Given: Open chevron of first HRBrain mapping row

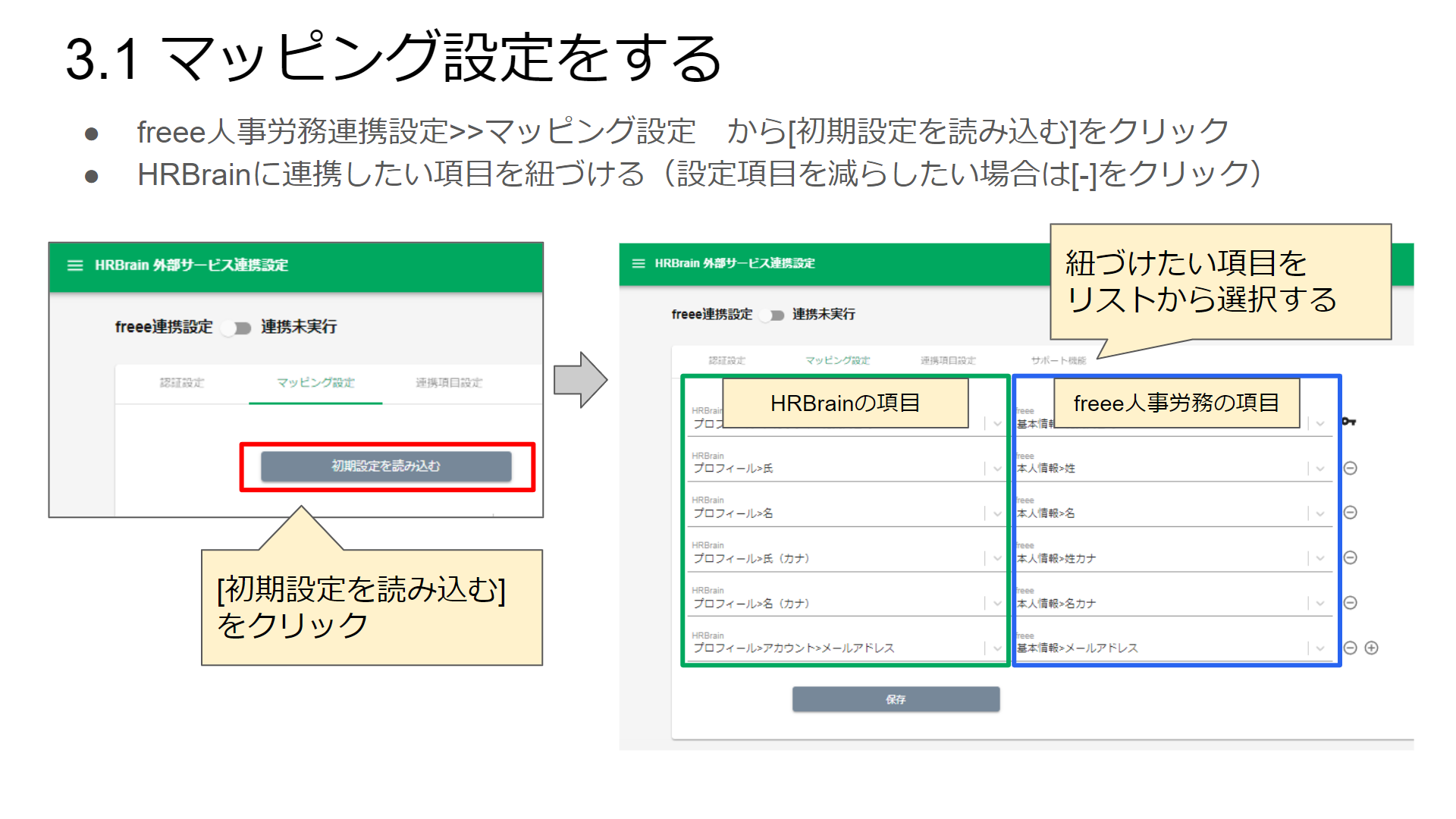Looking at the screenshot, I should (997, 423).
